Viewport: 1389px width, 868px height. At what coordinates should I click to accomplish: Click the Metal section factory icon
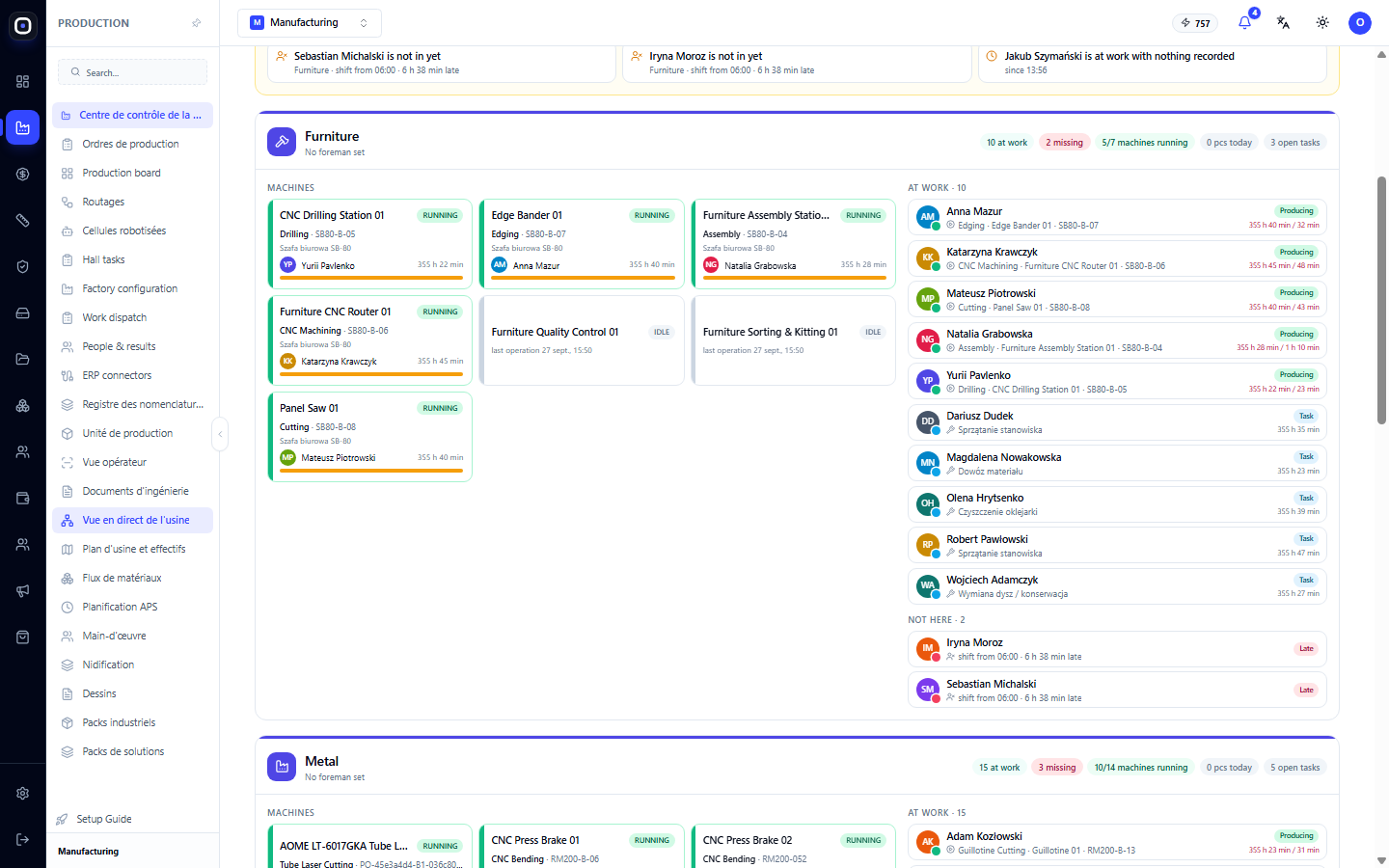pos(282,767)
